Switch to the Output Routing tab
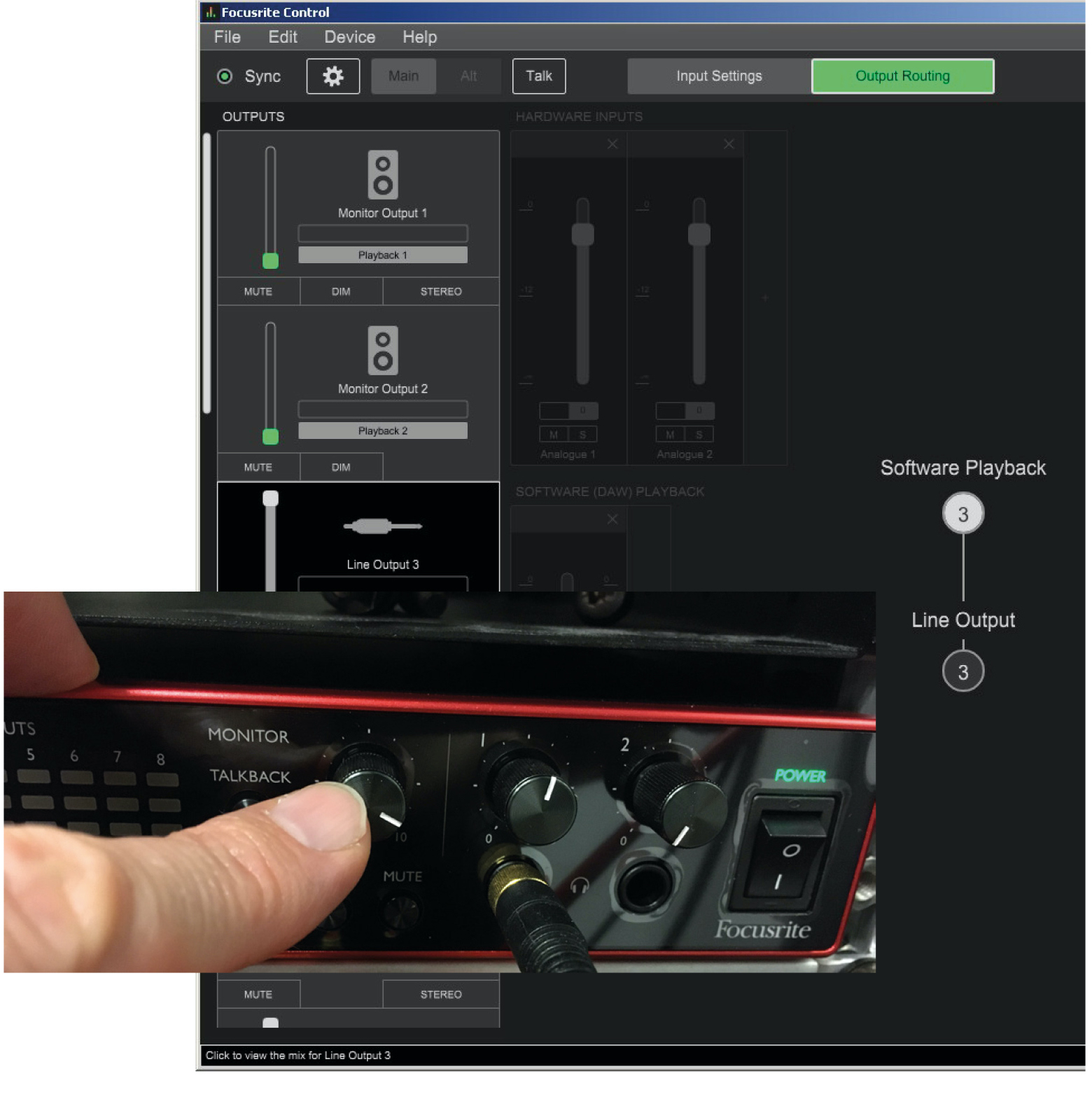Screen dimensions: 1092x1097 tap(902, 76)
